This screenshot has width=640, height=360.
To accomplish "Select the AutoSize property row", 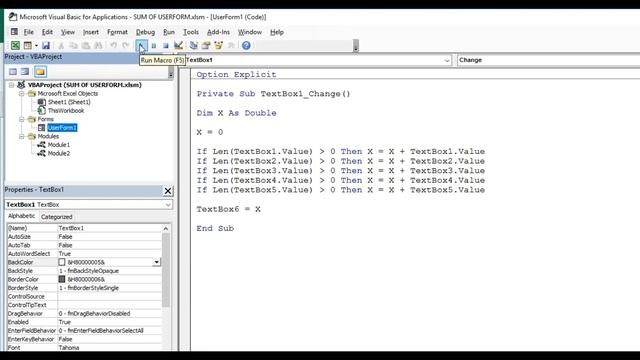I will 84,237.
